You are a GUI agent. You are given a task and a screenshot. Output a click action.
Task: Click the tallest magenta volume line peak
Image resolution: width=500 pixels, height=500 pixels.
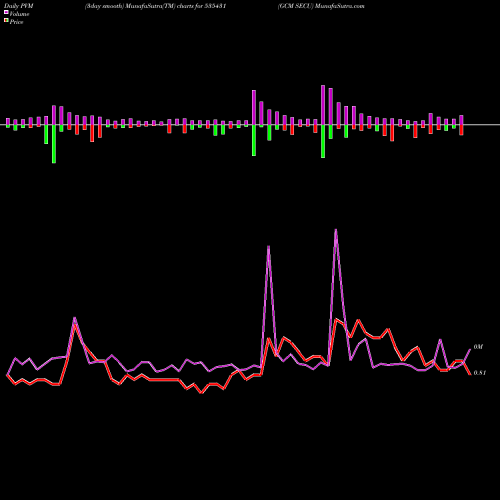coord(336,230)
